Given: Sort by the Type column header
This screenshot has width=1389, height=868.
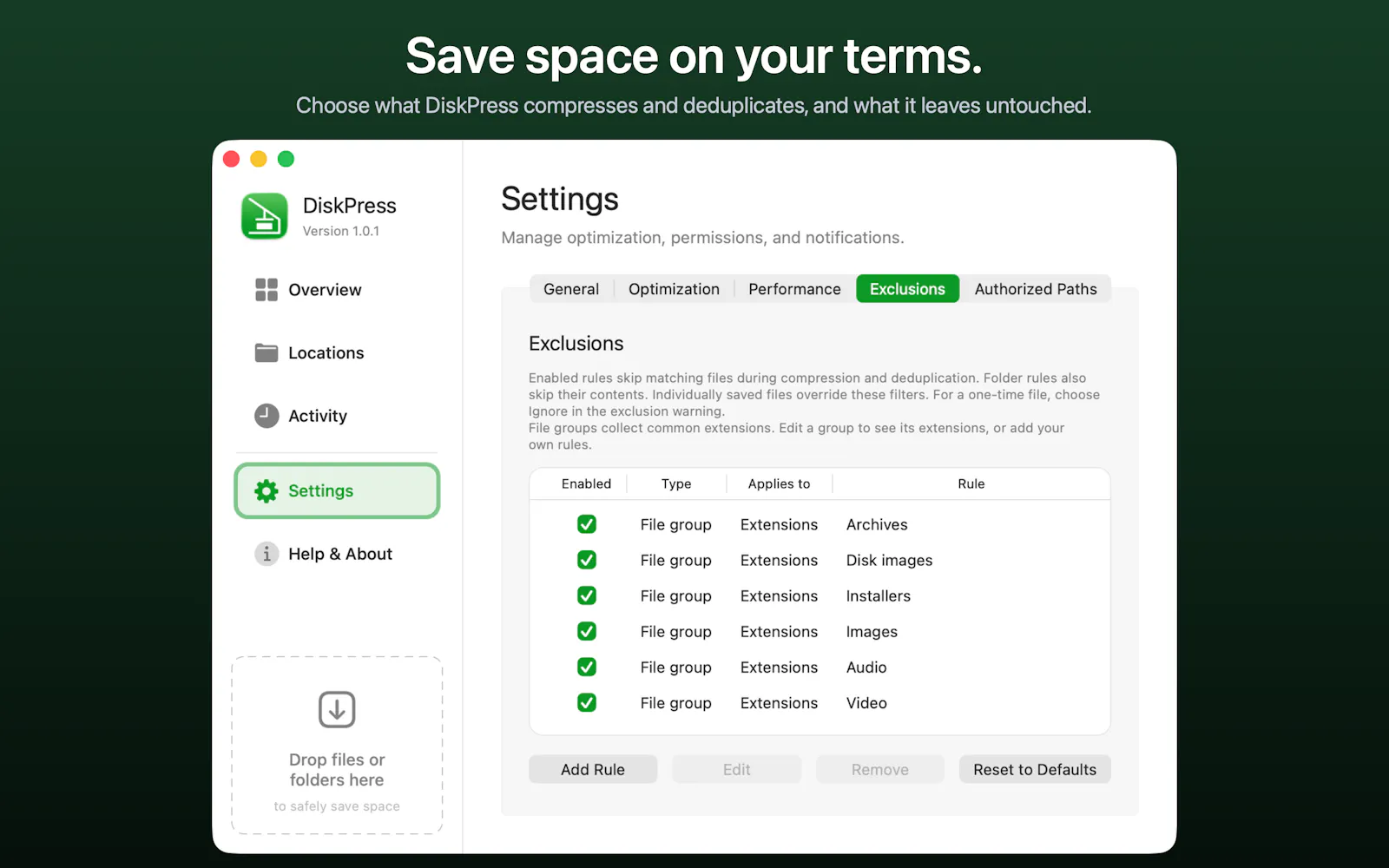Looking at the screenshot, I should tap(676, 483).
